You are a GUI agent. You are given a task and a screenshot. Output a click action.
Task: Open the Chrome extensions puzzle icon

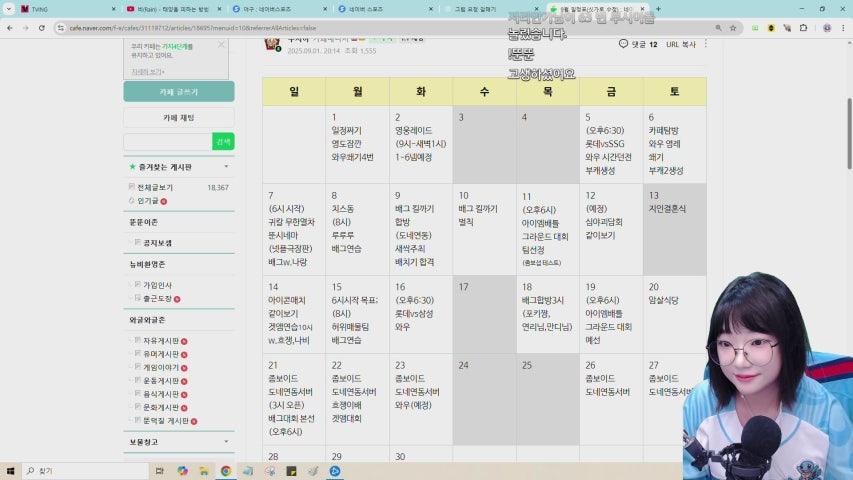point(803,28)
